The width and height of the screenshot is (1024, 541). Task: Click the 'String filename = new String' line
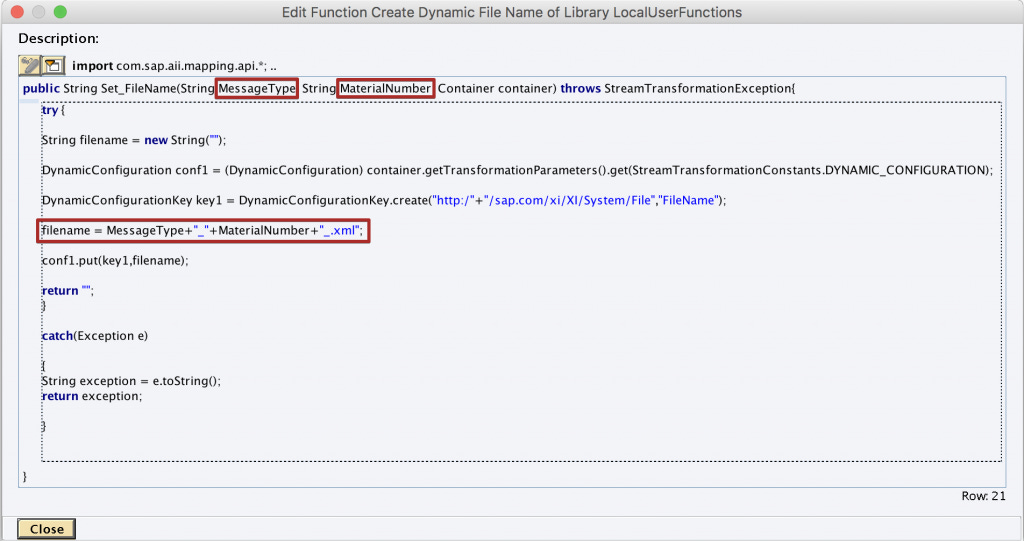point(134,140)
